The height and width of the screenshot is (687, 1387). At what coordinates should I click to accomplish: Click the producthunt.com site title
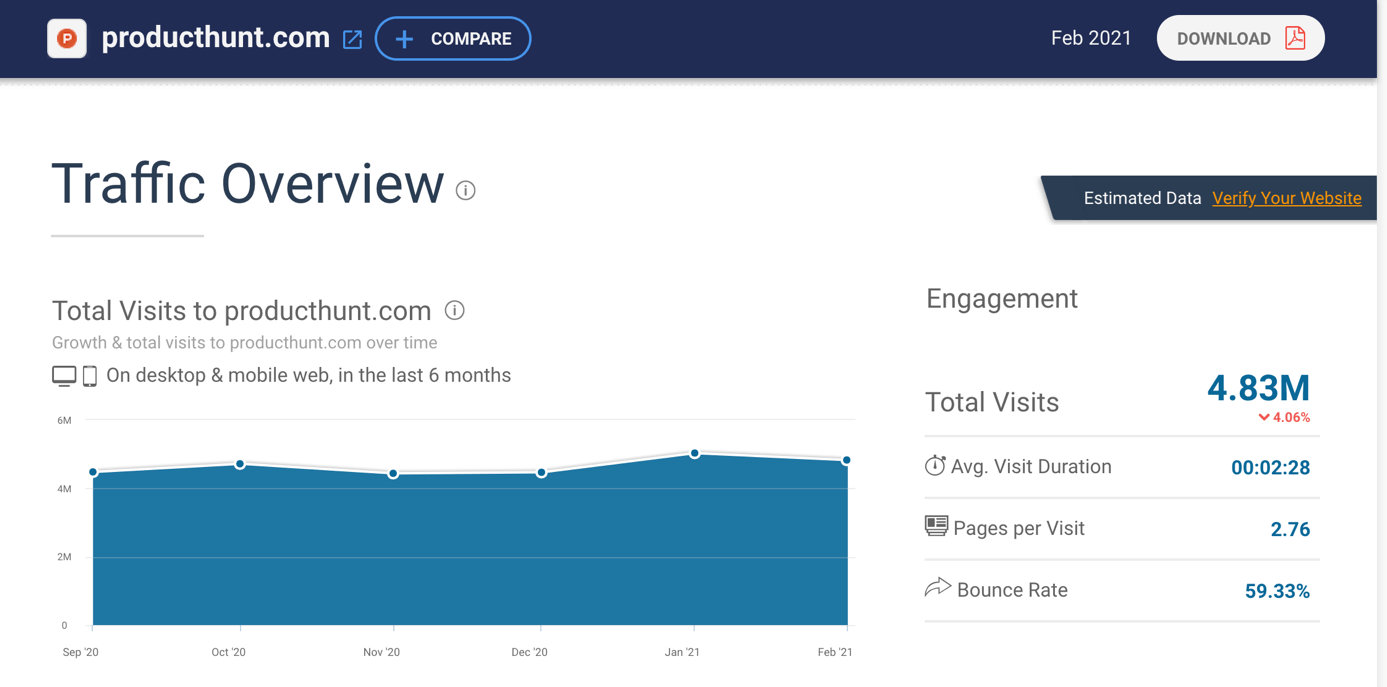(216, 38)
